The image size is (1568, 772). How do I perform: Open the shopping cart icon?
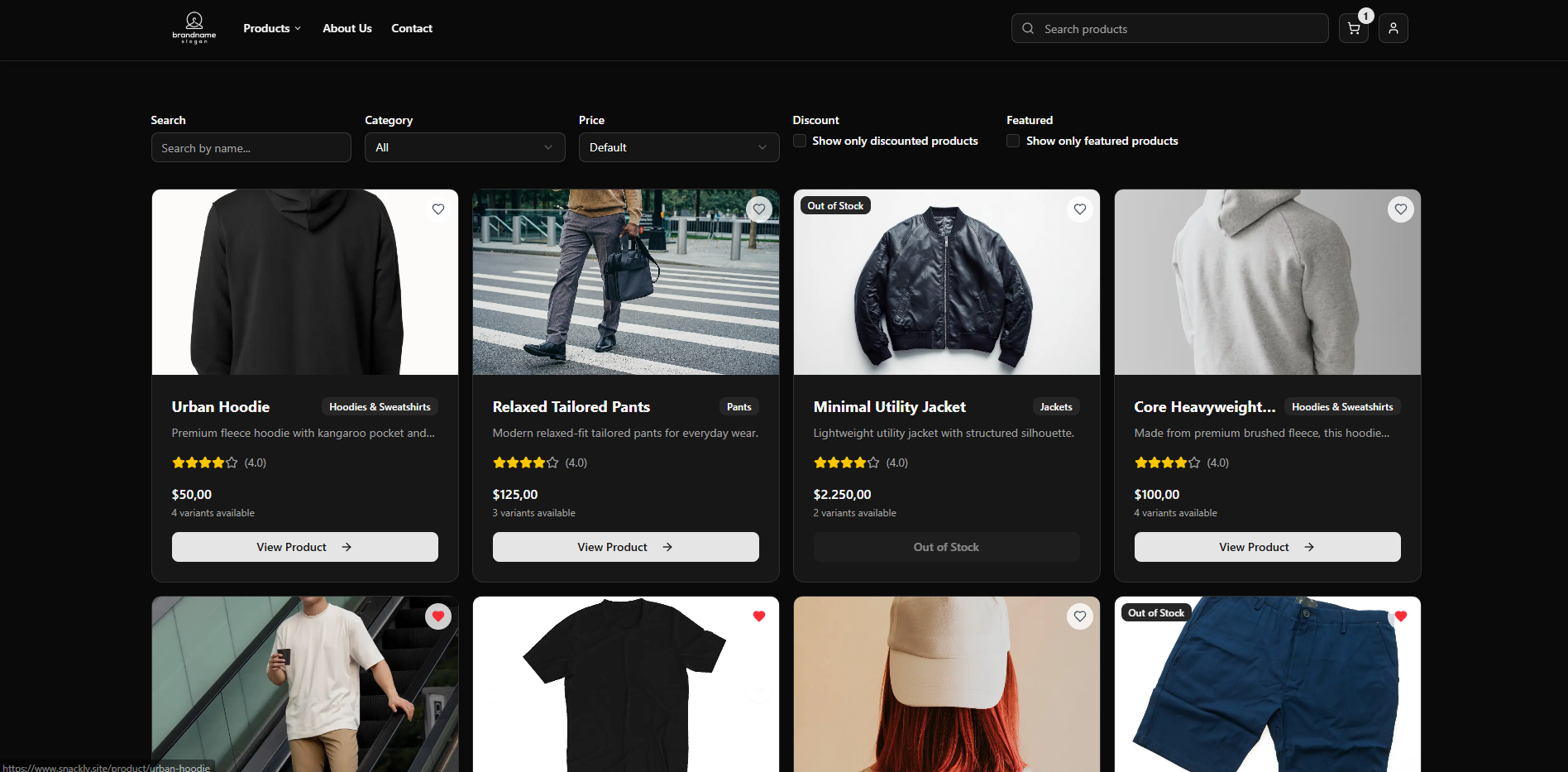[1354, 29]
